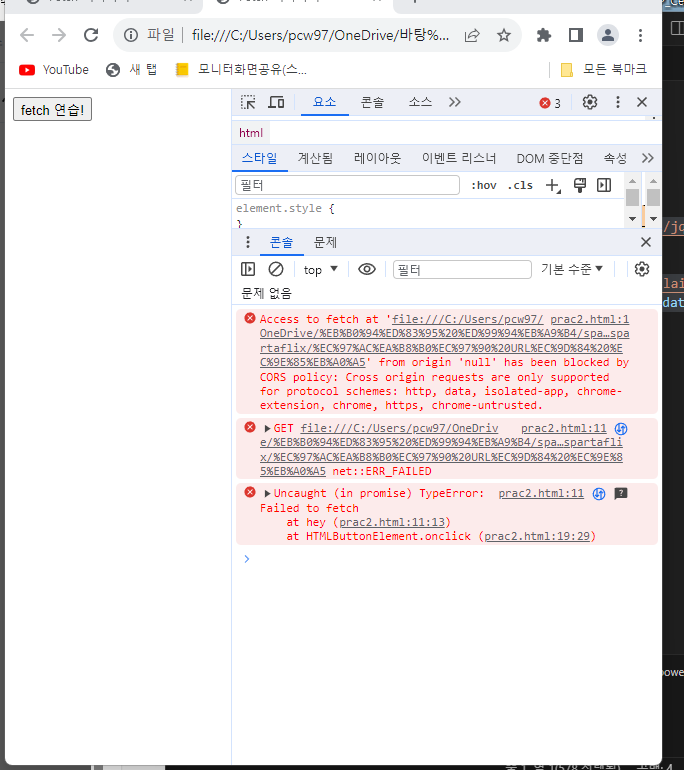Open the profile avatar menu
Viewport: 684px width, 770px height.
[x=607, y=35]
